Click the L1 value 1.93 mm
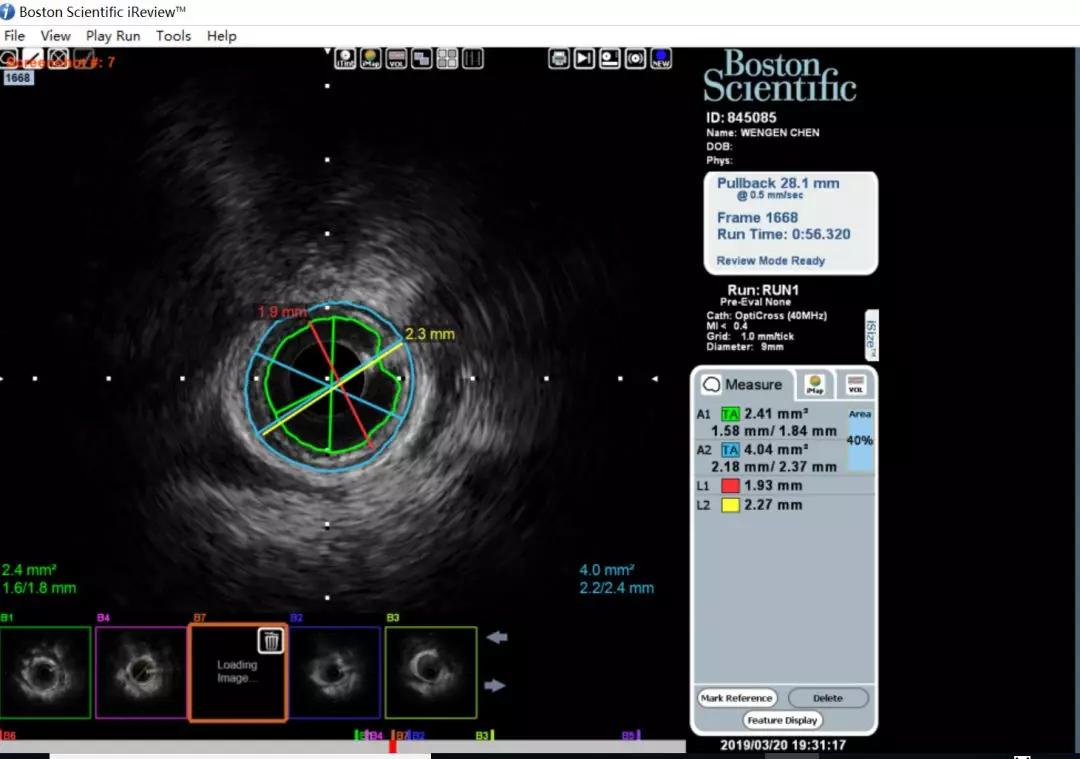 coord(773,486)
